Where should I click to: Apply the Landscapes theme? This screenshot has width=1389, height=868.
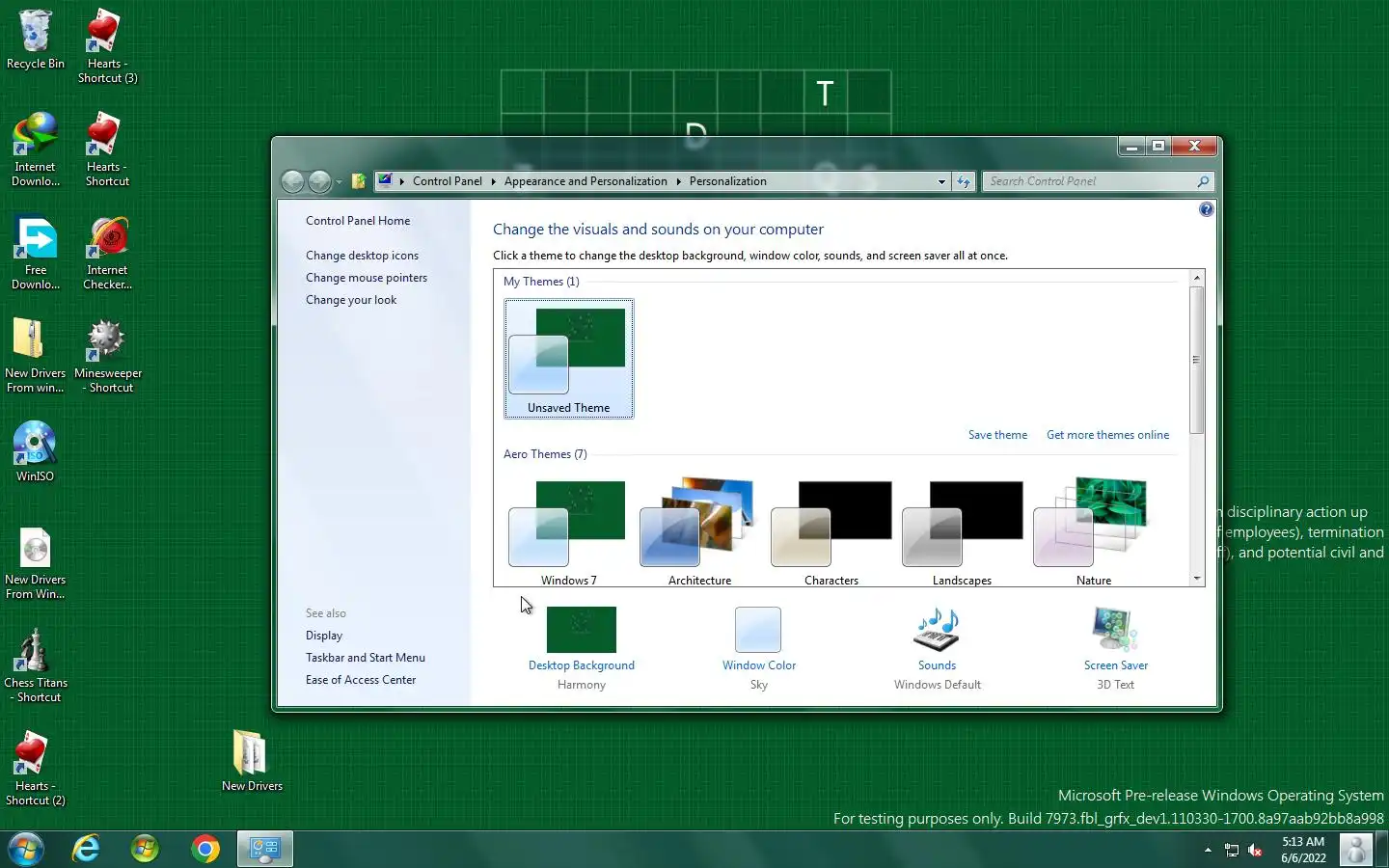[962, 530]
